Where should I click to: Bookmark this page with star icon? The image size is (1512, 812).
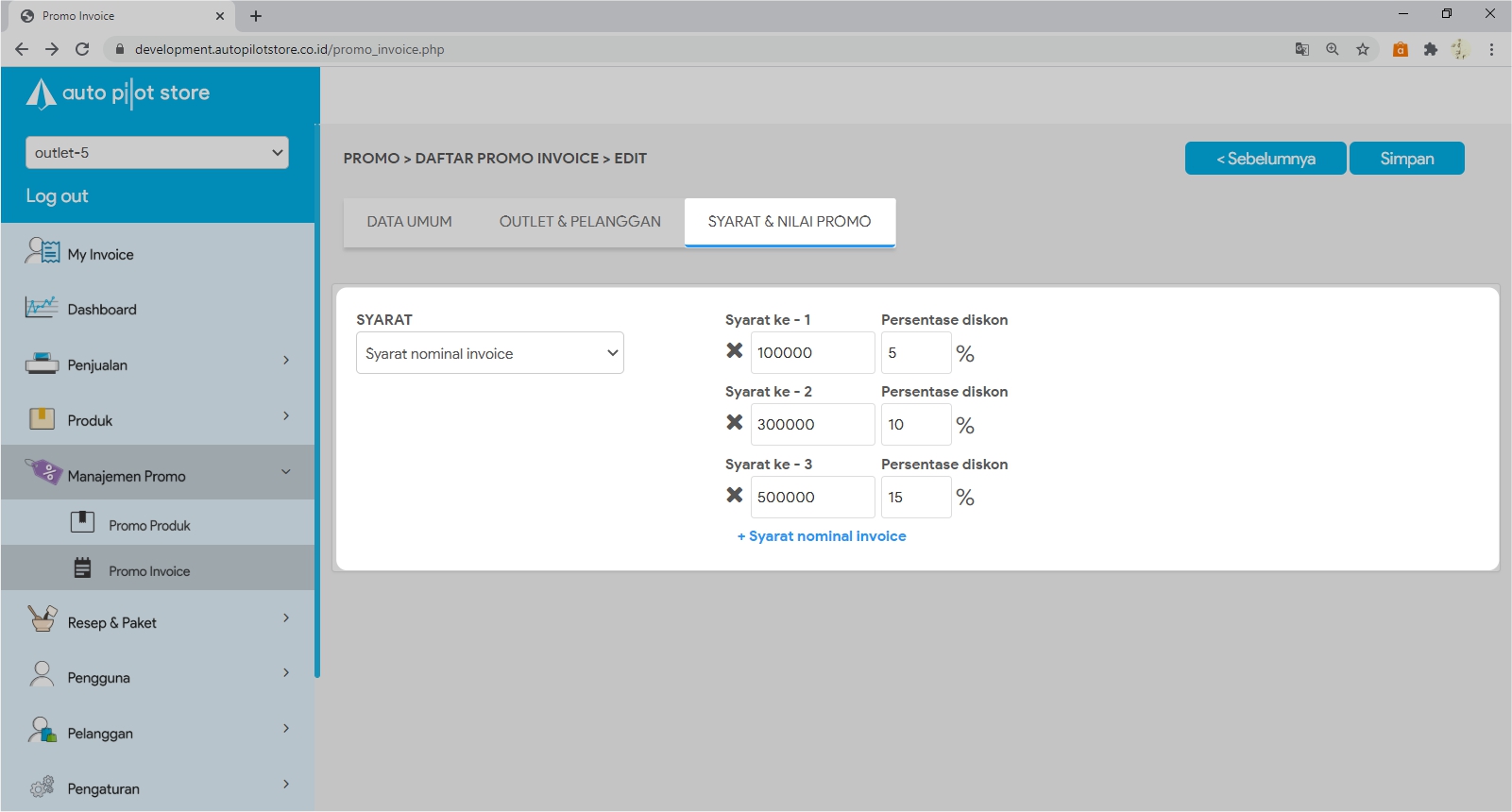(x=1363, y=49)
